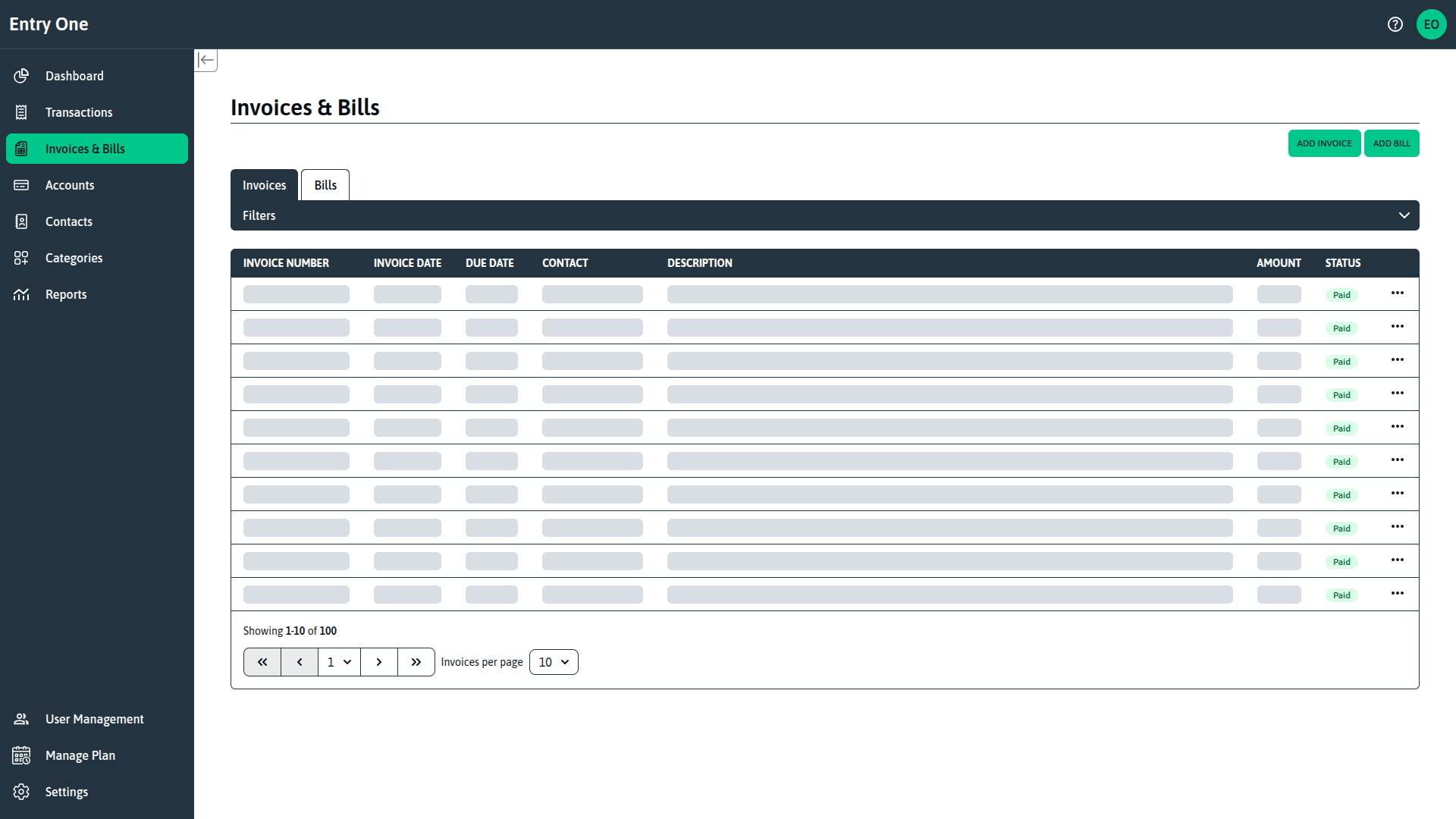Open the help question mark icon
This screenshot has height=819, width=1456.
tap(1395, 24)
